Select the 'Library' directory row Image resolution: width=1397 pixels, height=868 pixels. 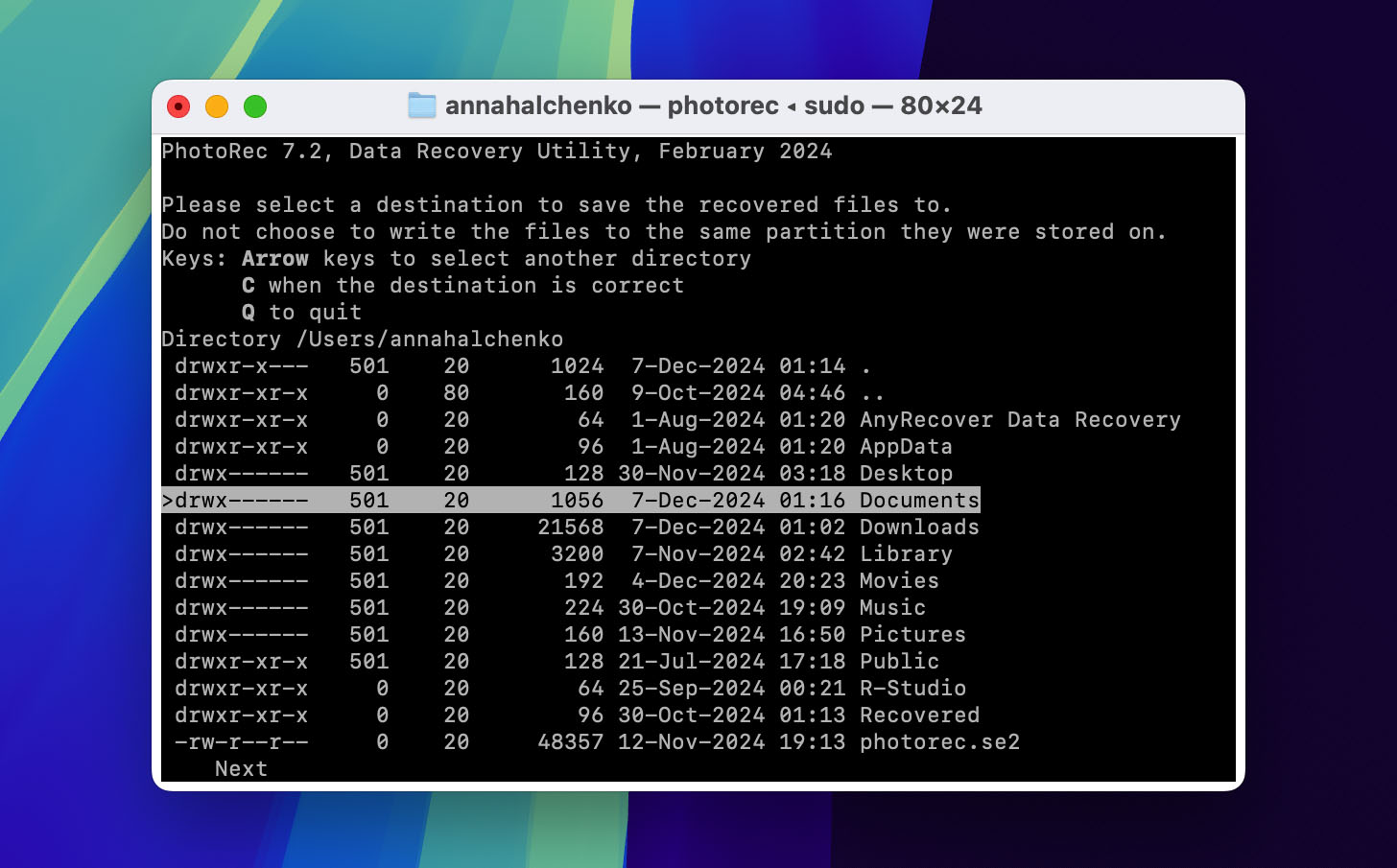click(563, 554)
